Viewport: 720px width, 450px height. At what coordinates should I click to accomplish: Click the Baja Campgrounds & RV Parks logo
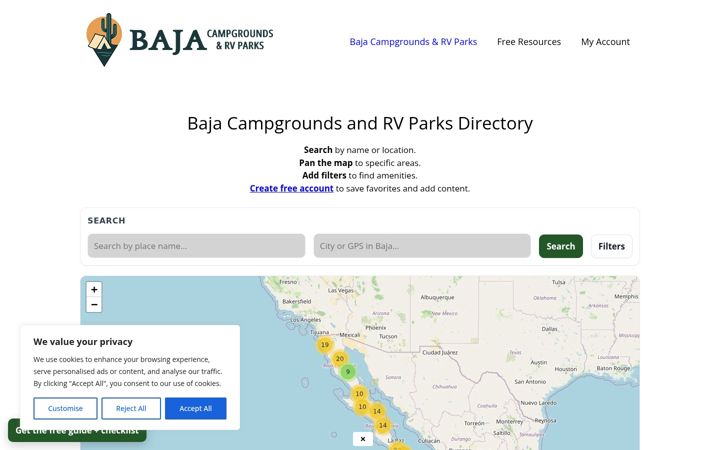click(x=180, y=40)
